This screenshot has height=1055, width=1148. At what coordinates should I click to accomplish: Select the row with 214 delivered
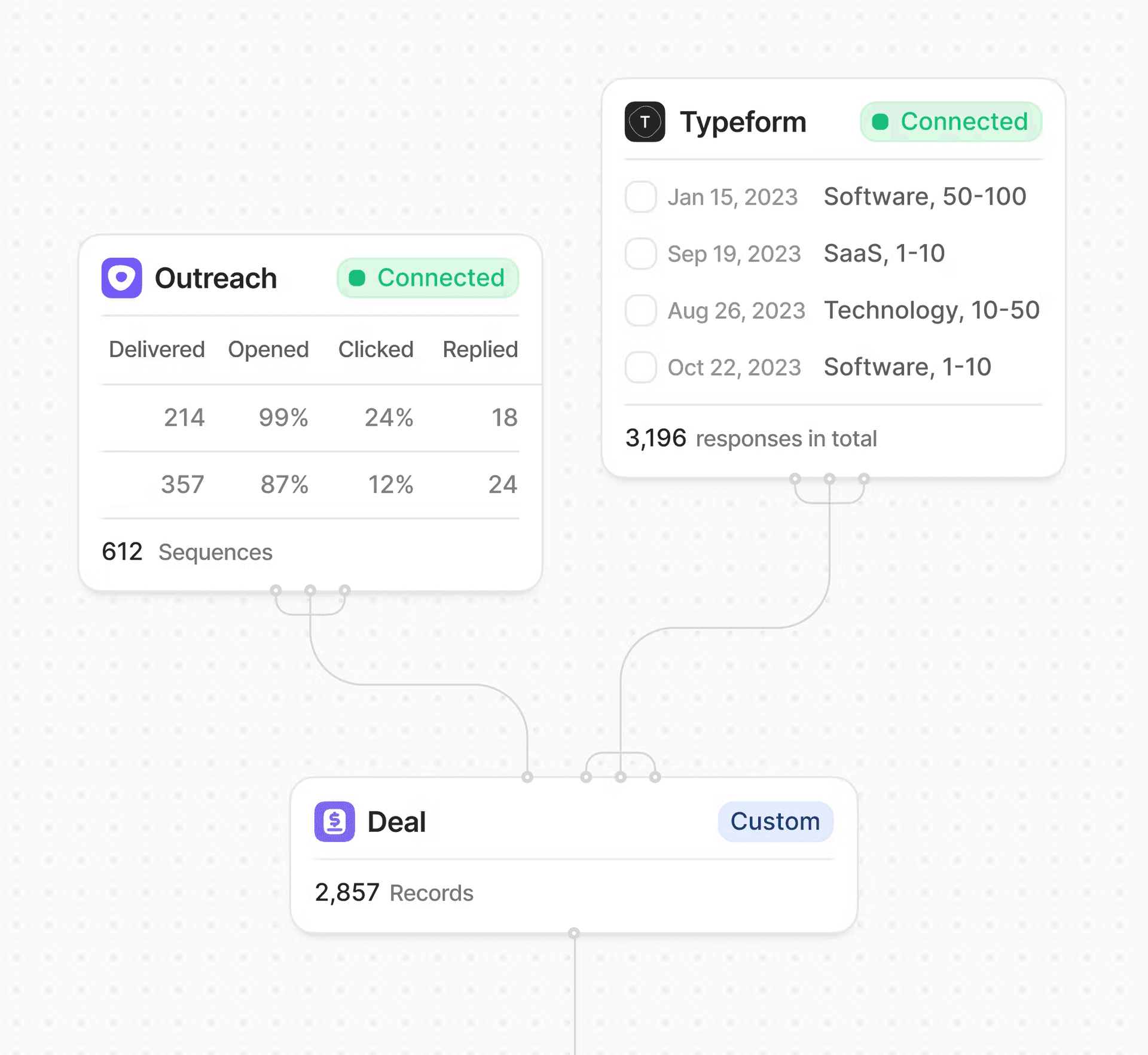[x=310, y=417]
